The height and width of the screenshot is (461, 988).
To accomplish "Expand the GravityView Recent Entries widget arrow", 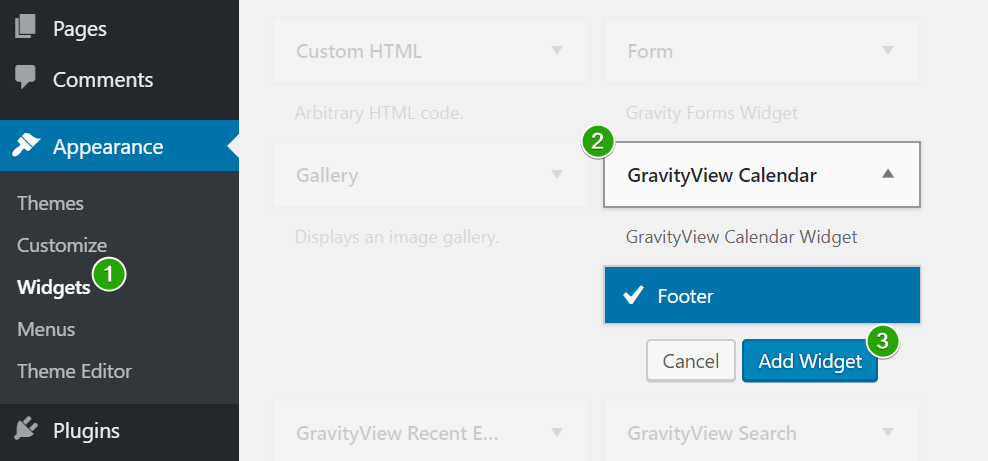I will click(x=556, y=432).
